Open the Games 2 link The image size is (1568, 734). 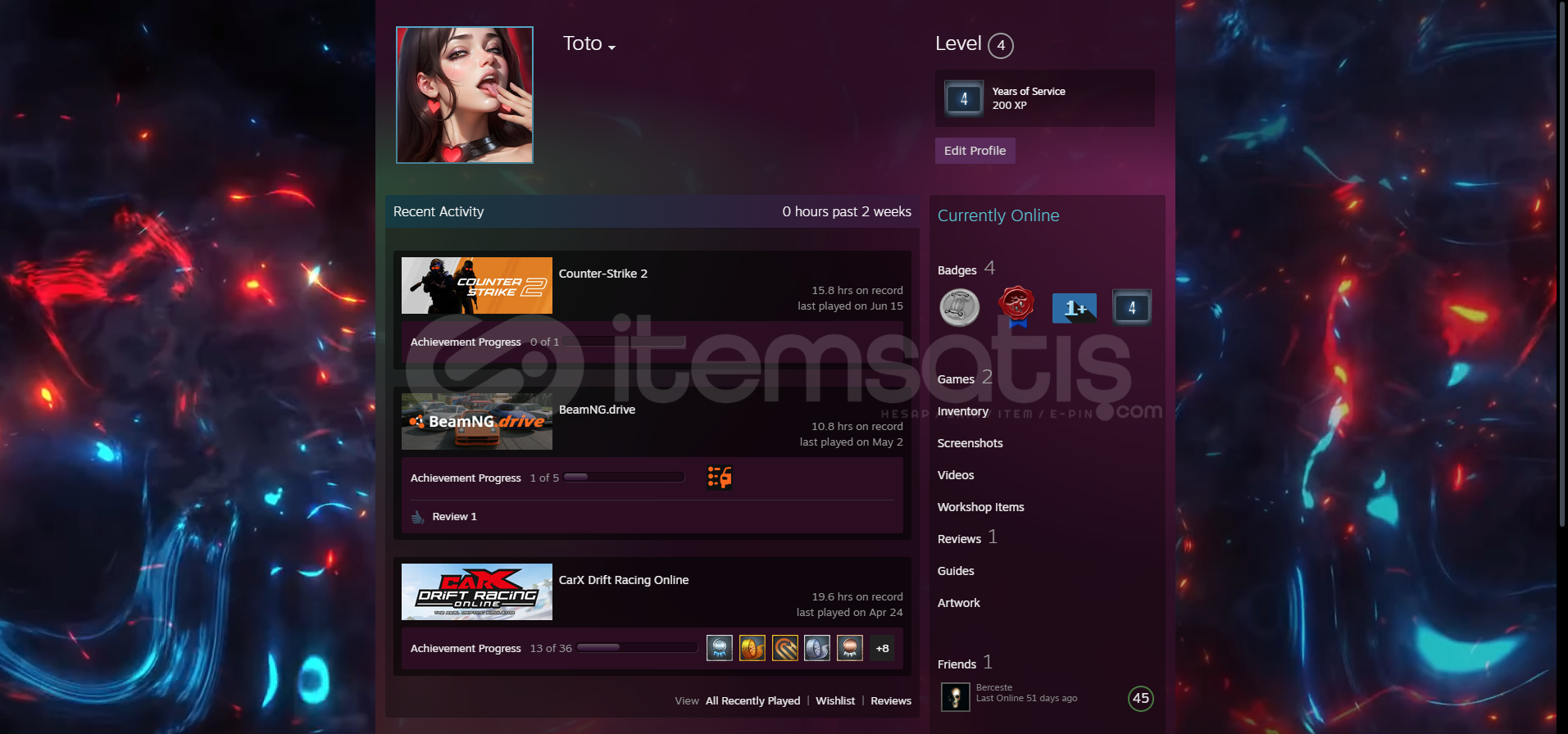click(965, 378)
